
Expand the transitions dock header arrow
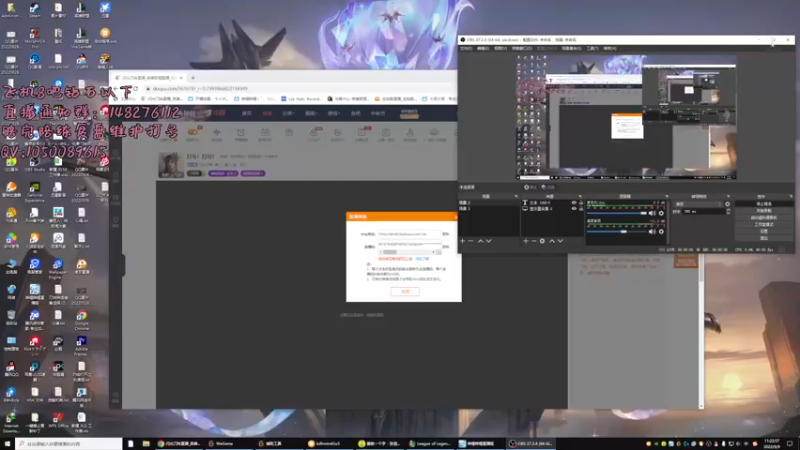[x=728, y=196]
